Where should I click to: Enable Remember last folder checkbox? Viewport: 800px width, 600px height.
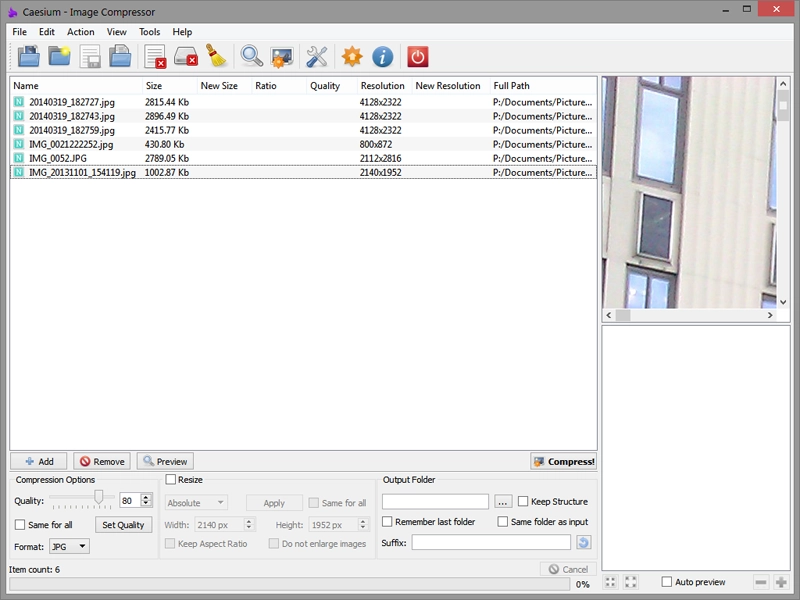click(387, 521)
